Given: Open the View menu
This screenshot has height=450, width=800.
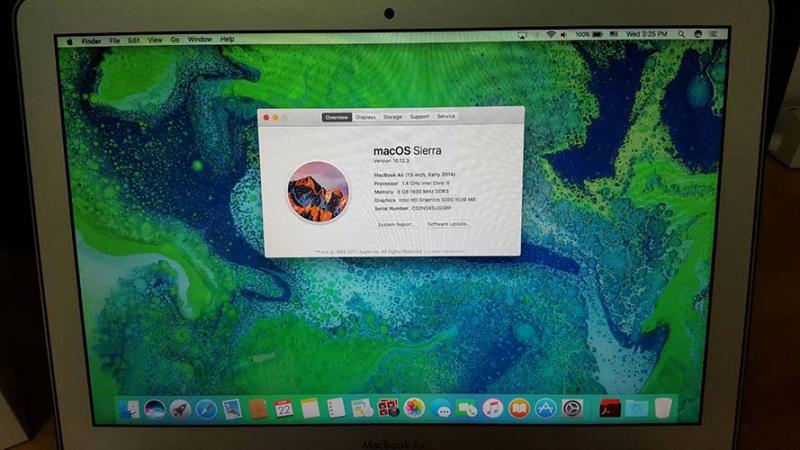Looking at the screenshot, I should click(155, 40).
